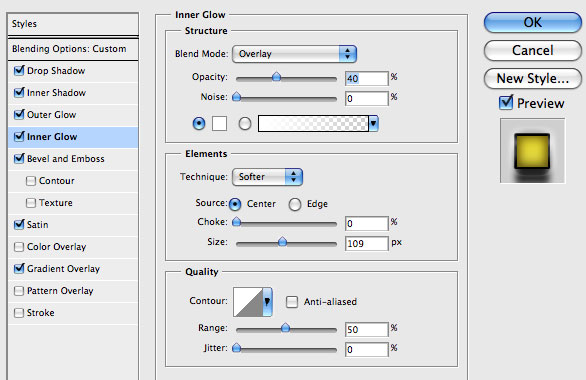Enable the Stroke checkbox
Image resolution: width=586 pixels, height=380 pixels.
coord(18,313)
